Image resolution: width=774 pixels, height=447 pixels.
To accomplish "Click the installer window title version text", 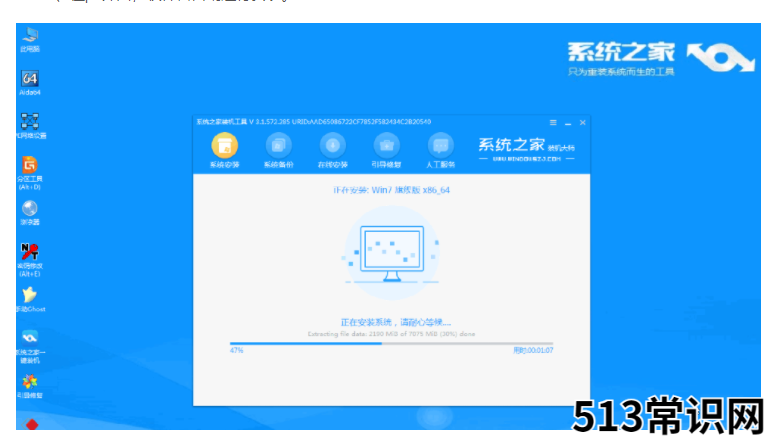I will (x=314, y=122).
